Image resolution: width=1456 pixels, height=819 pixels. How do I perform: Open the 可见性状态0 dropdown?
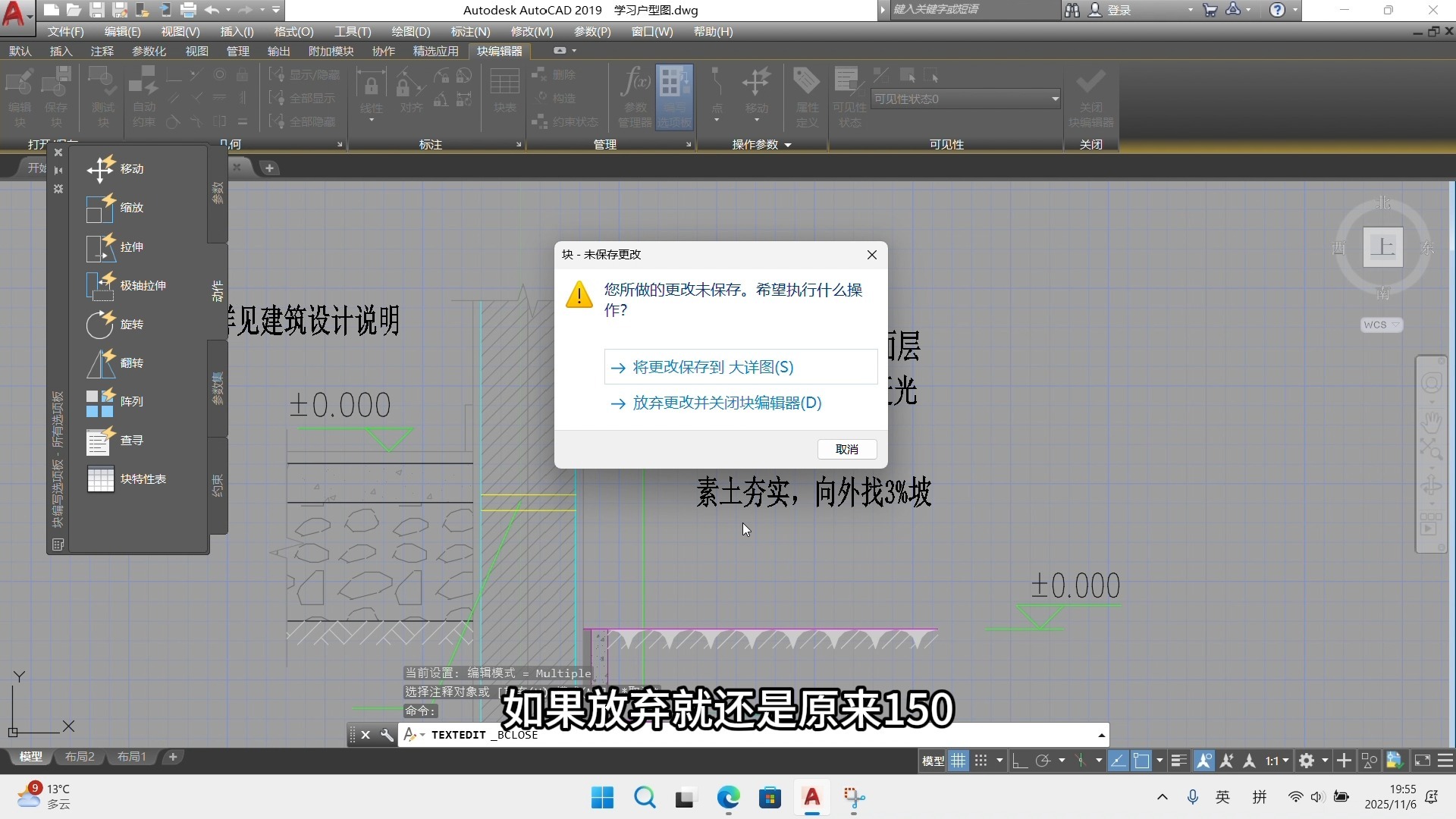click(x=1054, y=99)
